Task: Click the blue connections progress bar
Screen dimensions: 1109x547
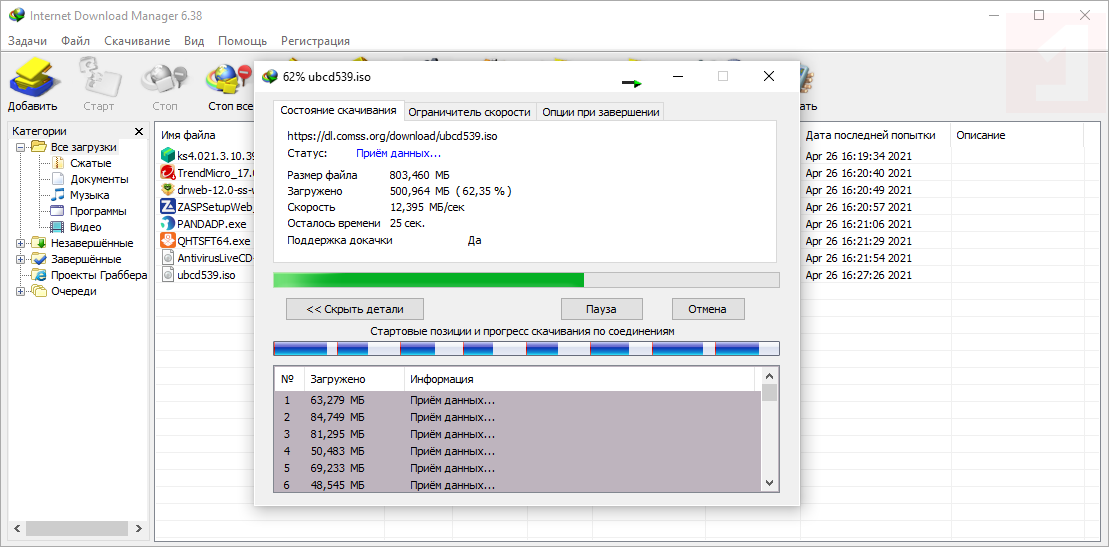Action: (x=526, y=348)
